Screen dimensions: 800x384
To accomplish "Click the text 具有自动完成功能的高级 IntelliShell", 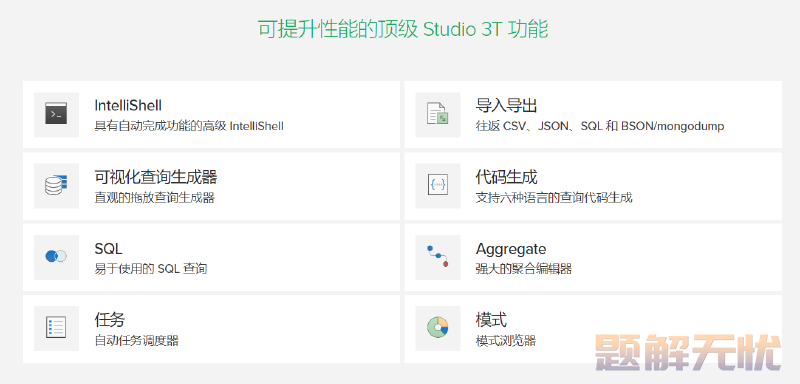I will tap(189, 125).
